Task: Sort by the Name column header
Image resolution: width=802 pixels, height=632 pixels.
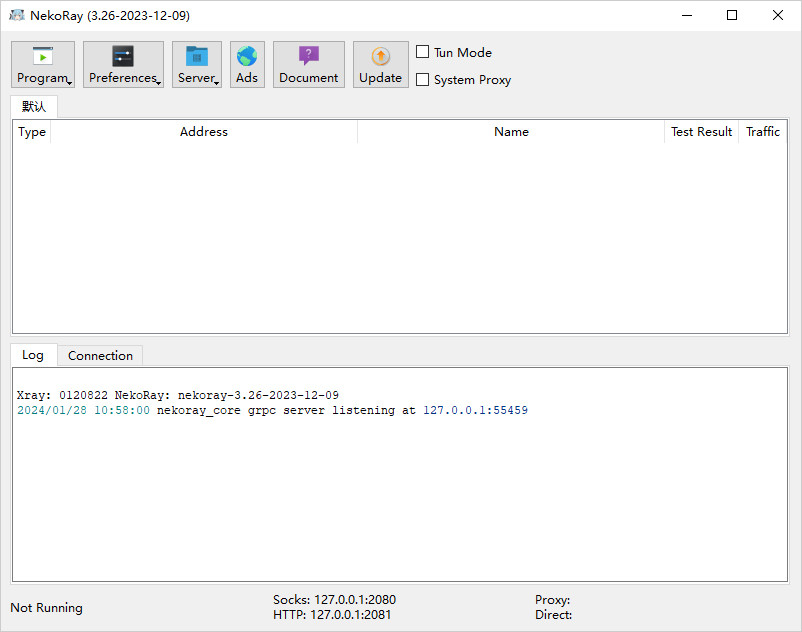Action: click(511, 132)
